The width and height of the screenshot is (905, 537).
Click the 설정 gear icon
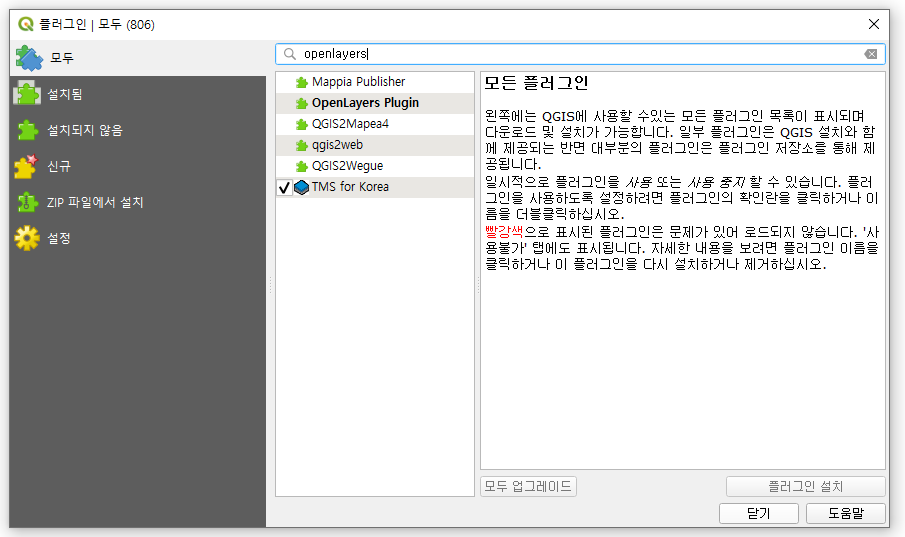[27, 238]
